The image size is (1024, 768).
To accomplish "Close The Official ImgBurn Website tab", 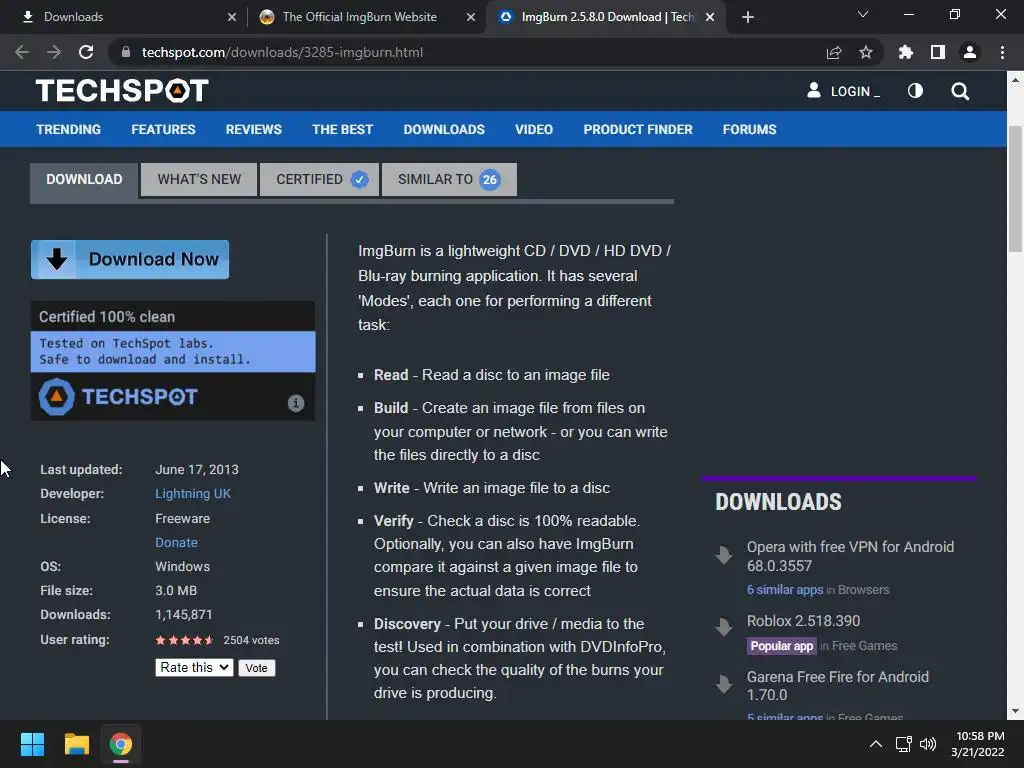I will (471, 17).
